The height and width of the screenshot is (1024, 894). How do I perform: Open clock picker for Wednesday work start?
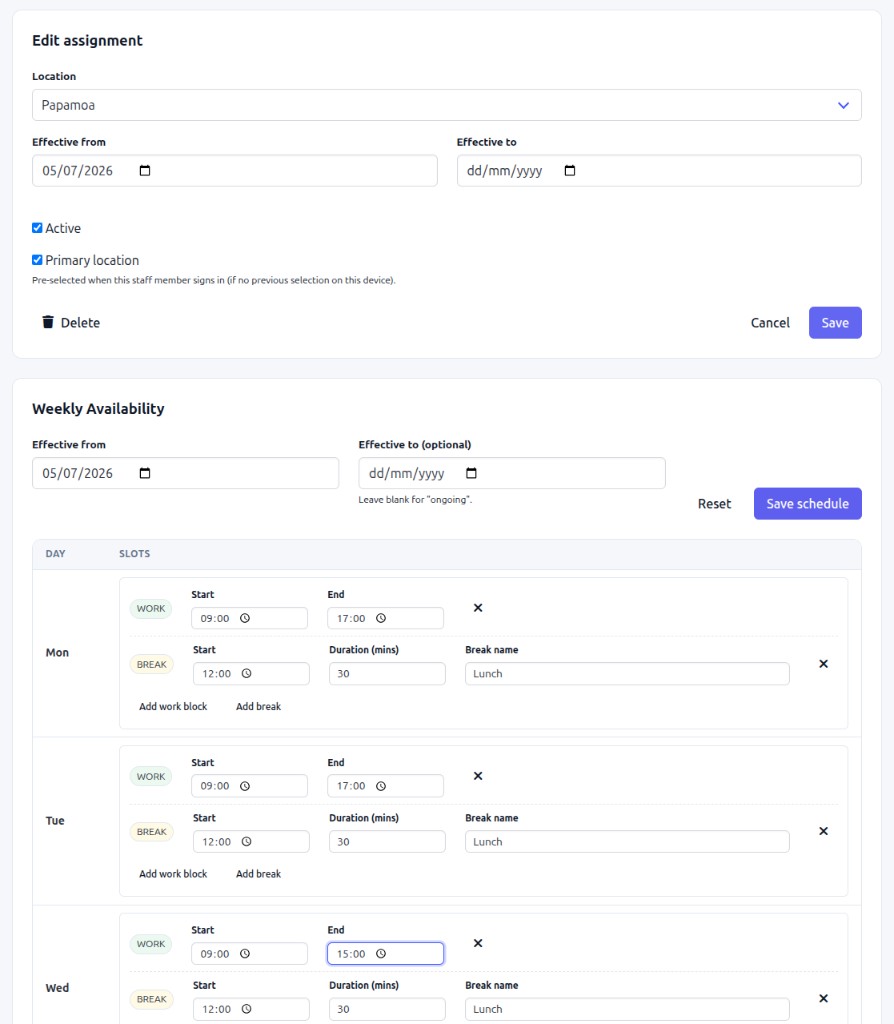245,953
